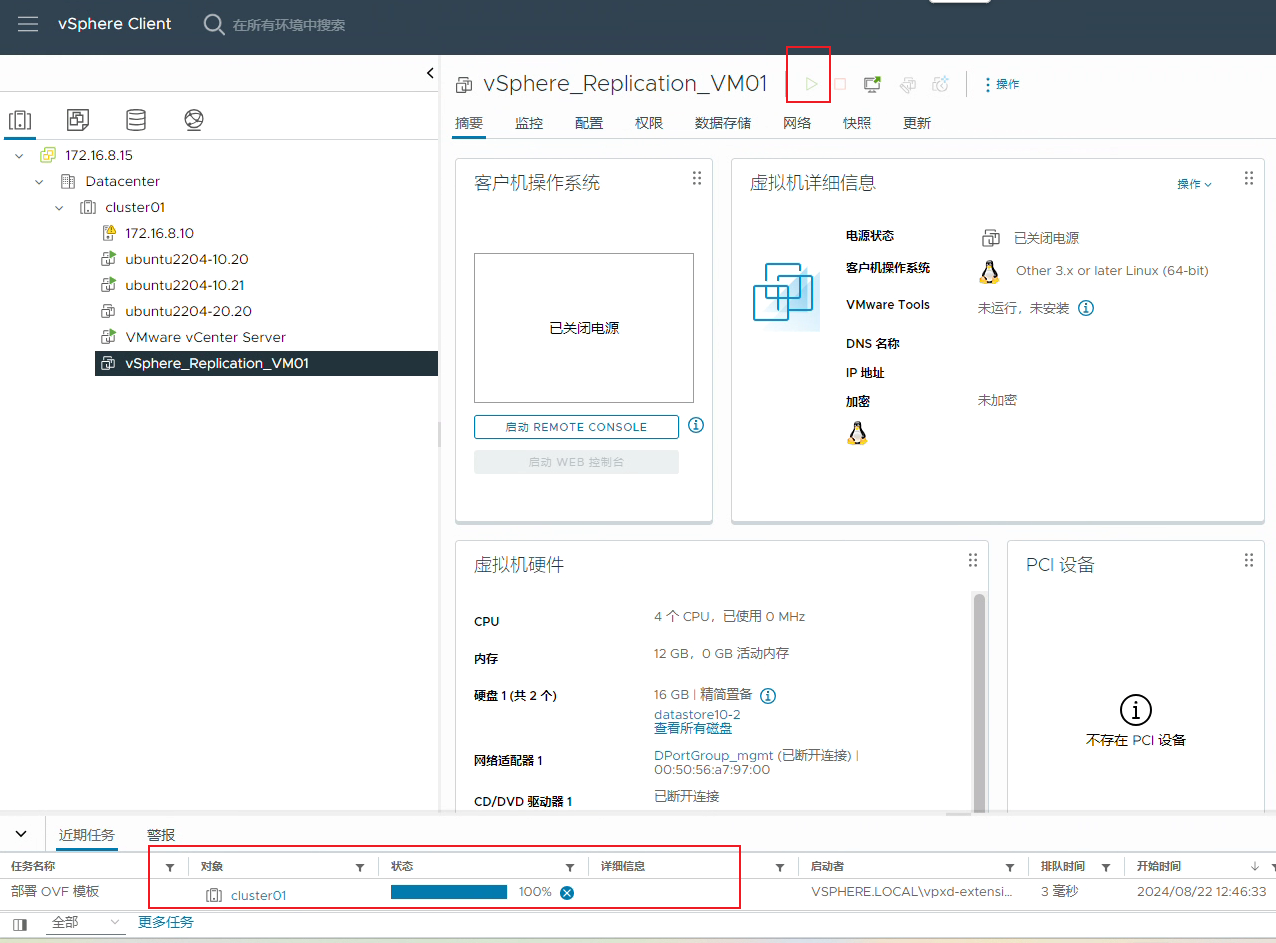Cancel the Deploy OVF template task
Viewport: 1276px width, 943px height.
pyautogui.click(x=567, y=893)
